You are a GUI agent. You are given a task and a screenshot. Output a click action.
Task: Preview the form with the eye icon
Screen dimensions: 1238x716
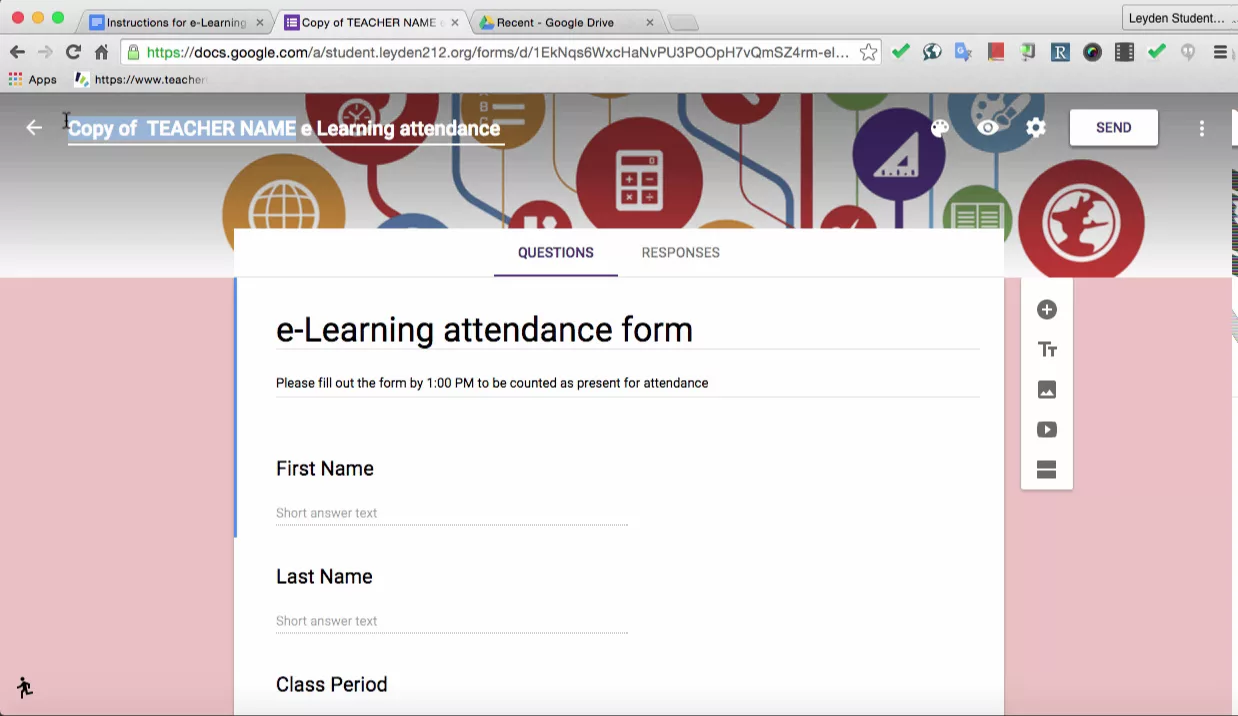point(988,128)
